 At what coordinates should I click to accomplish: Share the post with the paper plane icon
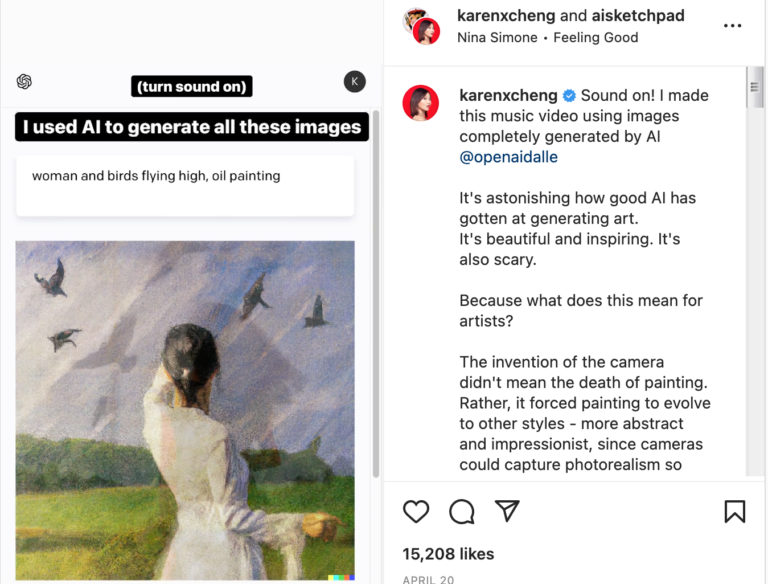pyautogui.click(x=508, y=511)
